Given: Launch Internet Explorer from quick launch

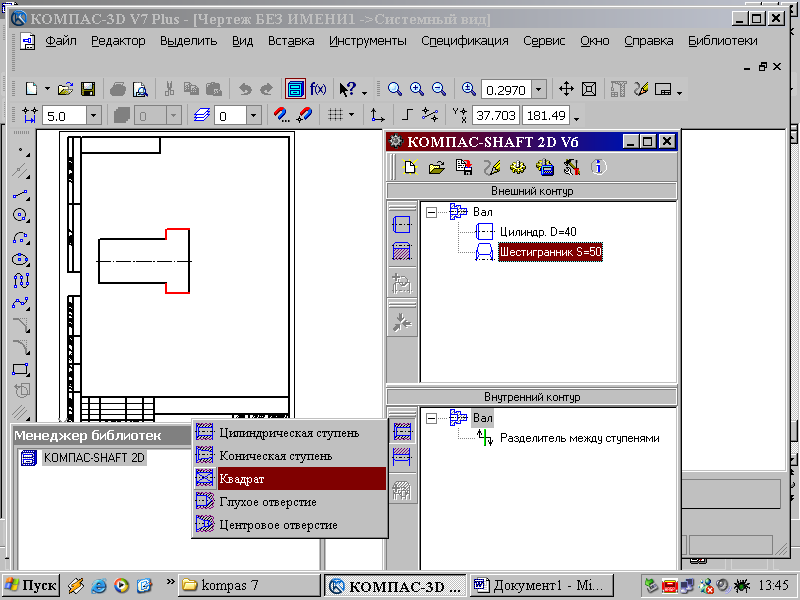Looking at the screenshot, I should [x=98, y=585].
